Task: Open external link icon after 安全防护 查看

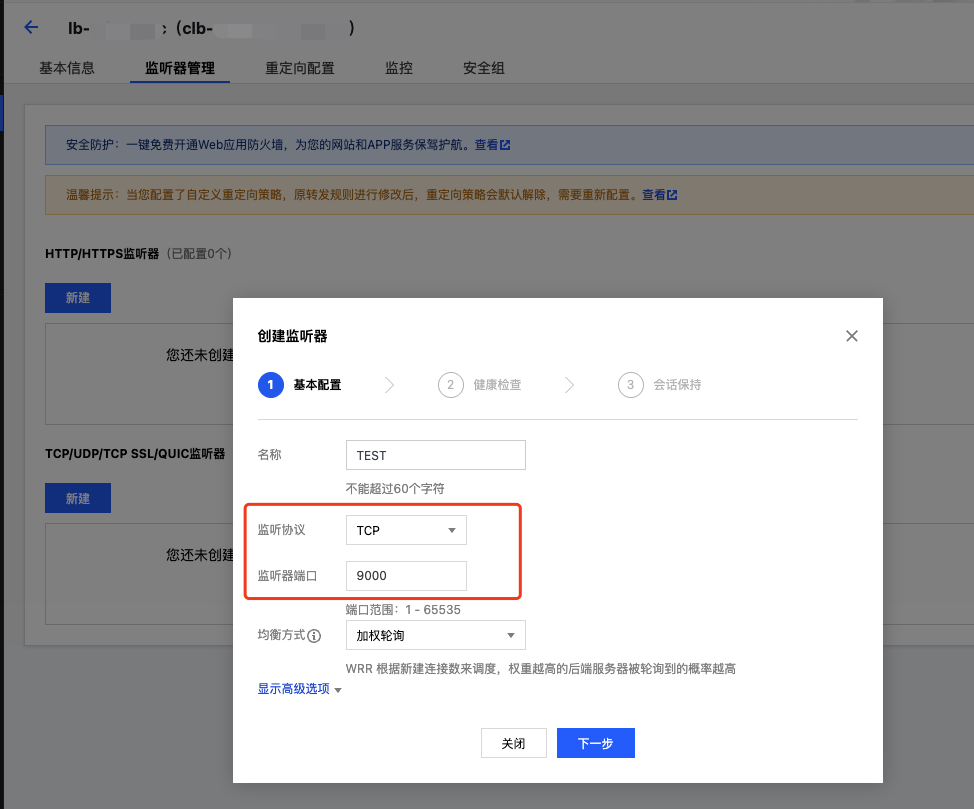Action: 505,145
